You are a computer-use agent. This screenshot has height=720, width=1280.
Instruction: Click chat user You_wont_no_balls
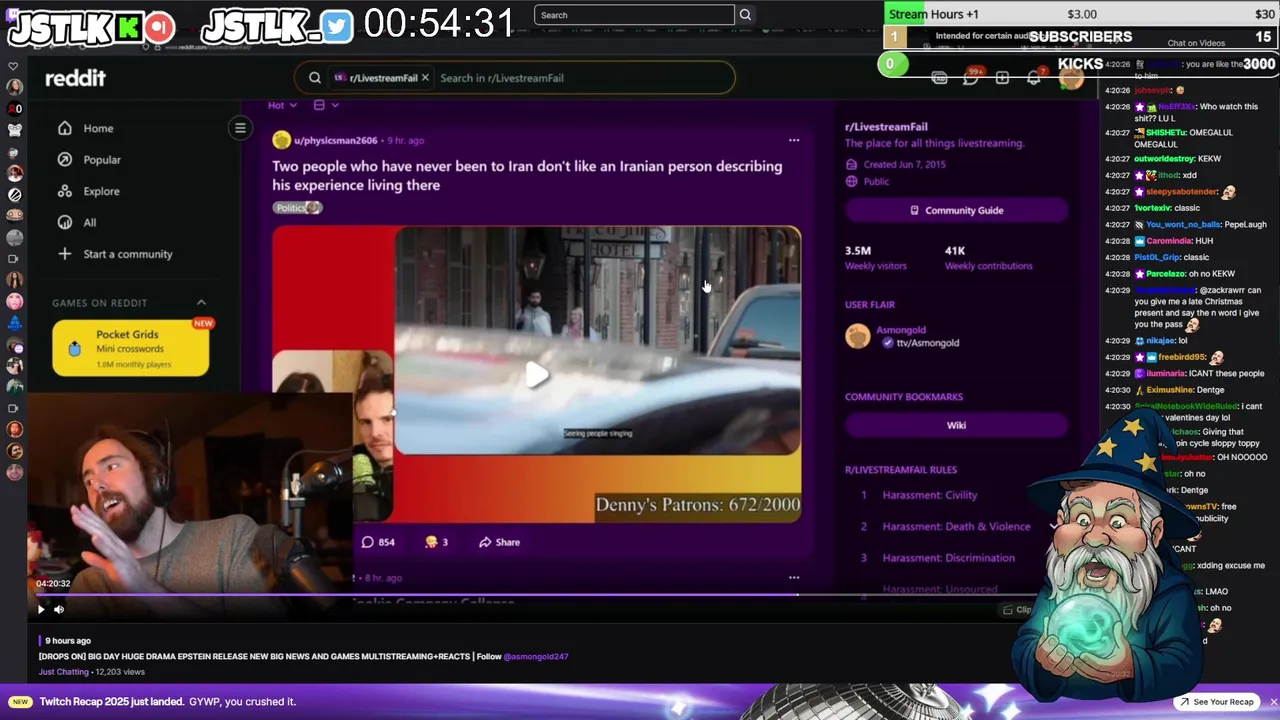pos(1183,225)
